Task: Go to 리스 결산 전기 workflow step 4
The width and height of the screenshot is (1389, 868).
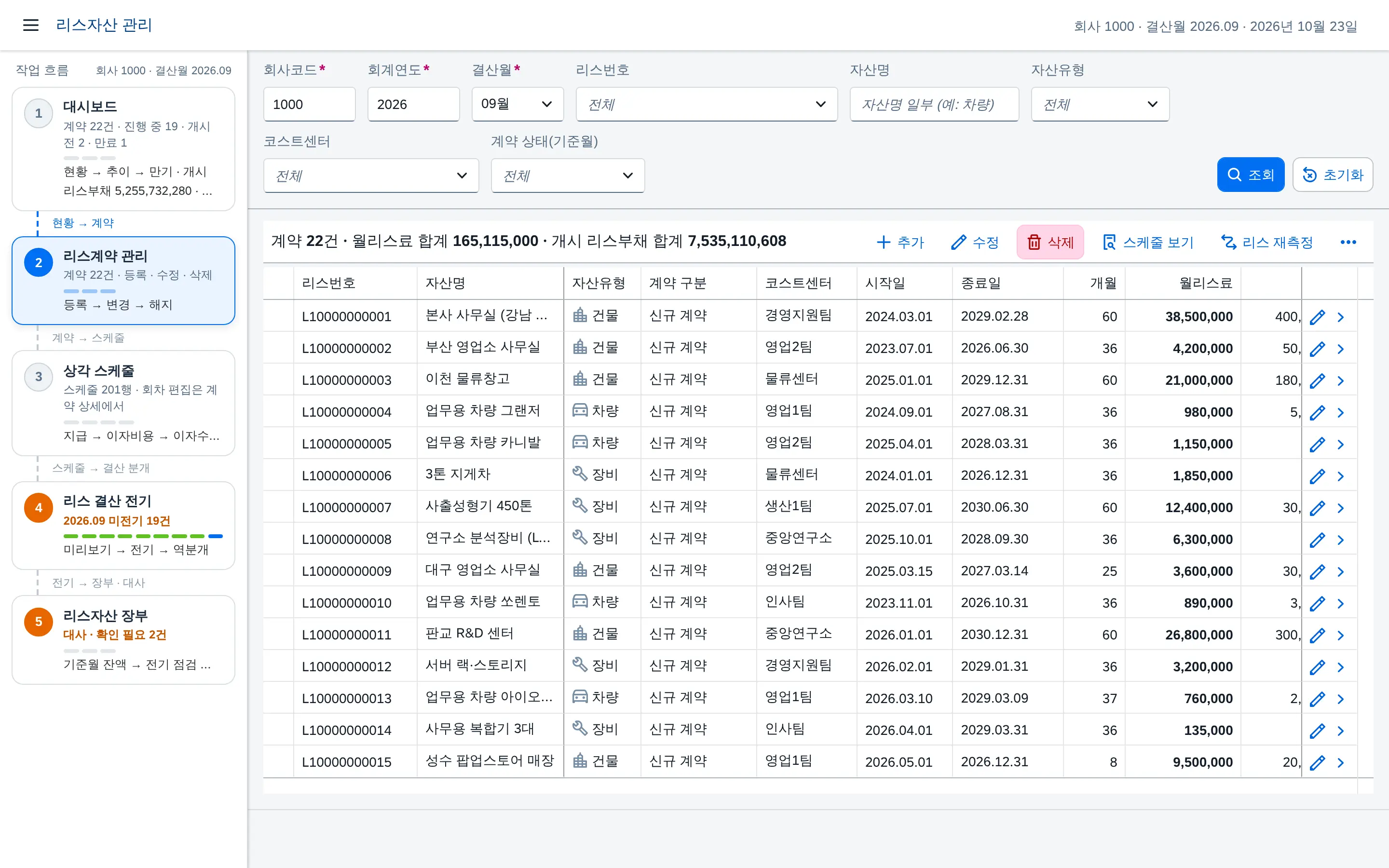Action: 123,525
